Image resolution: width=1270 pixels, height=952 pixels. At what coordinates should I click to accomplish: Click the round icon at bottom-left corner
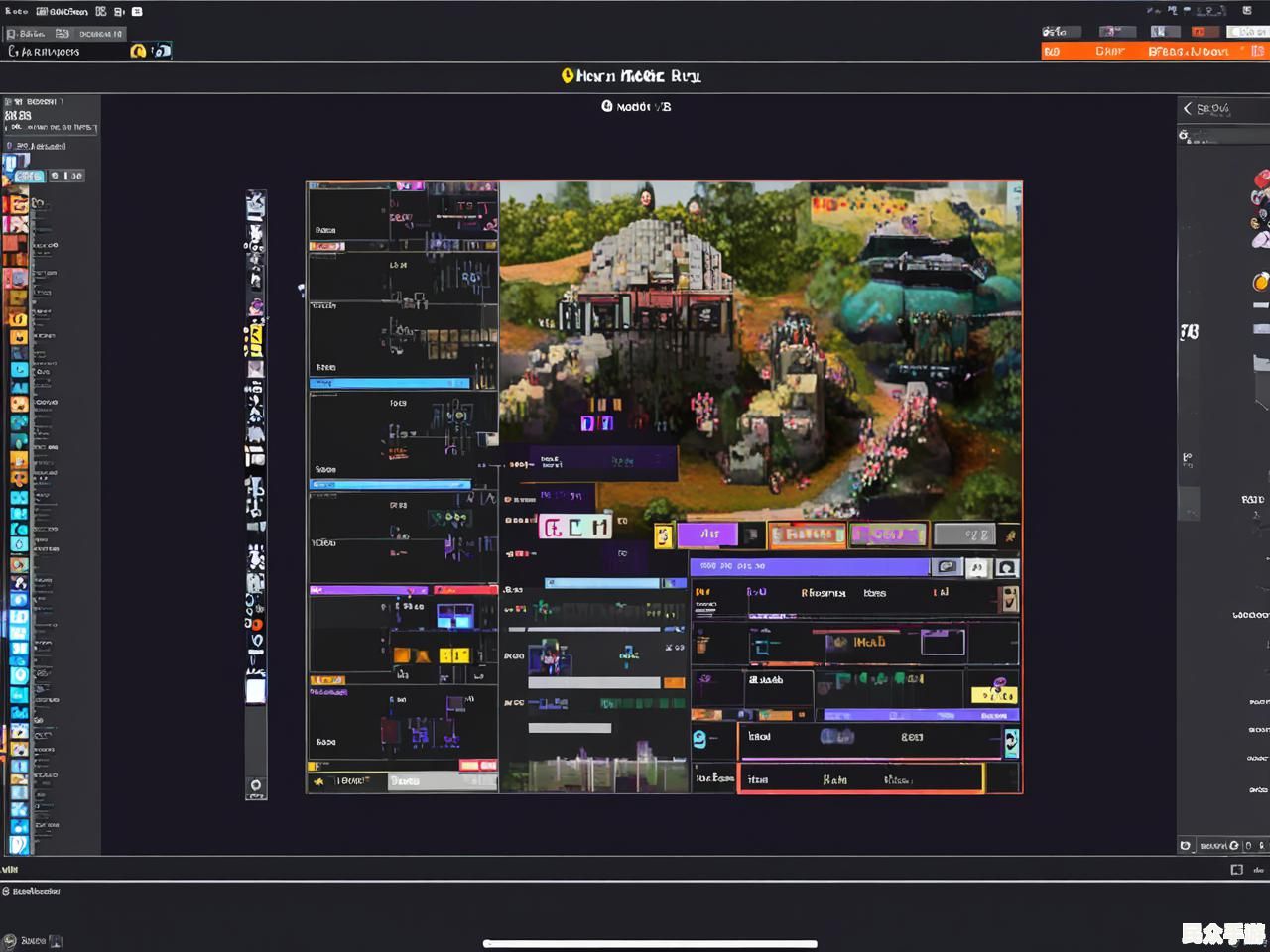(9, 940)
